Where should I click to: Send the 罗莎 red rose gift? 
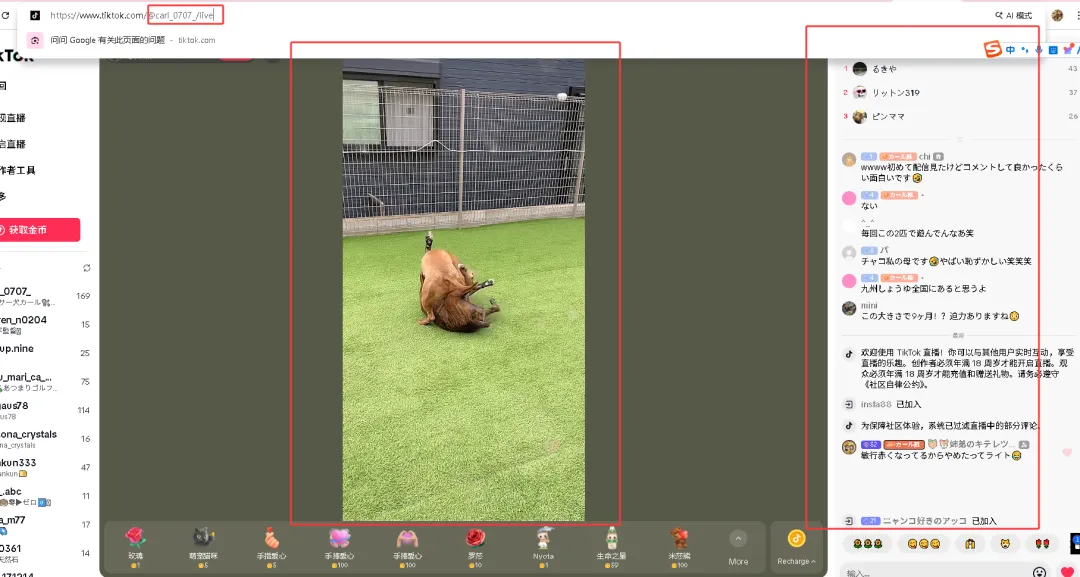tap(476, 547)
